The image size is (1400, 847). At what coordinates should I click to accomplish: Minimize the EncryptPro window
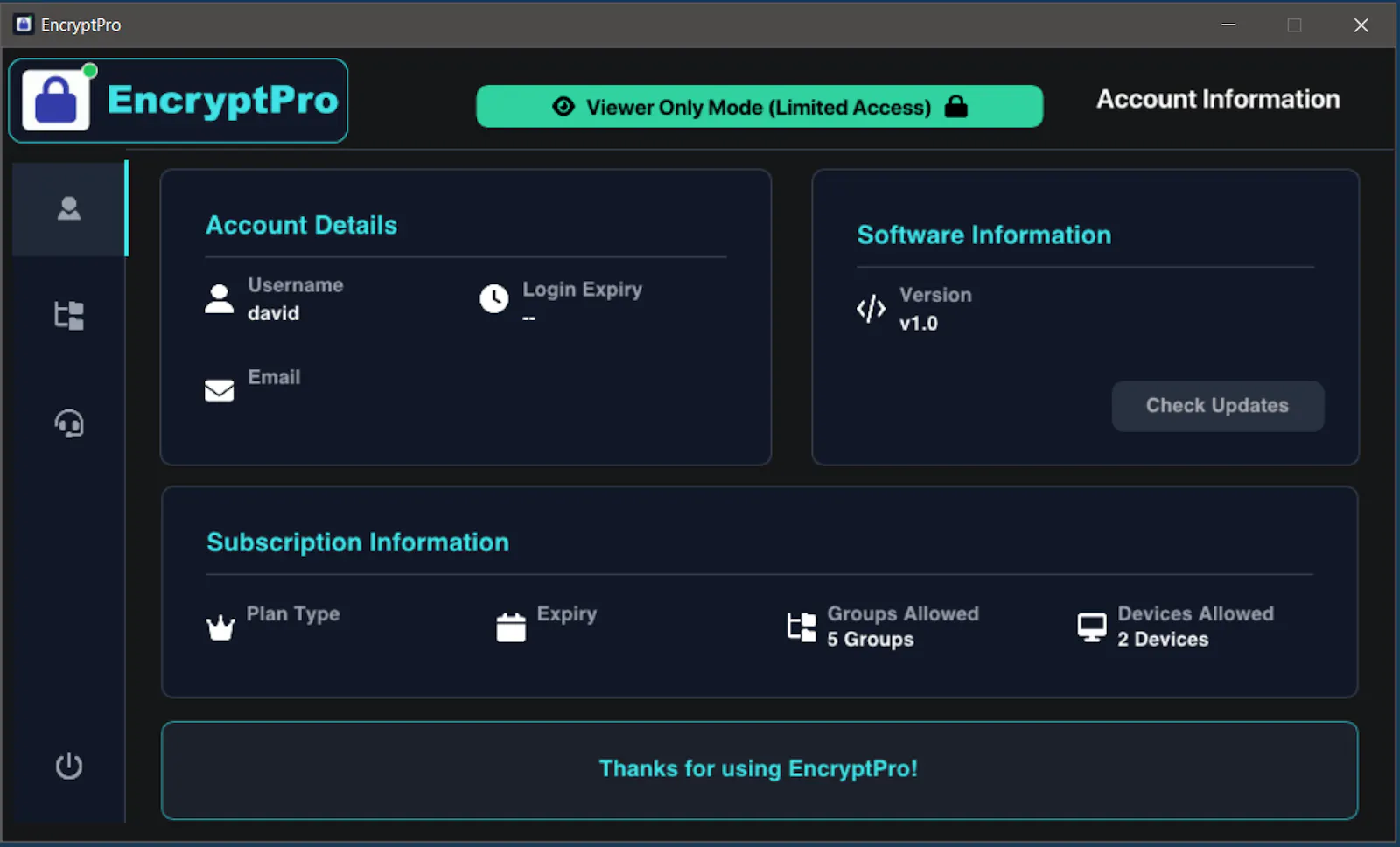click(x=1228, y=24)
